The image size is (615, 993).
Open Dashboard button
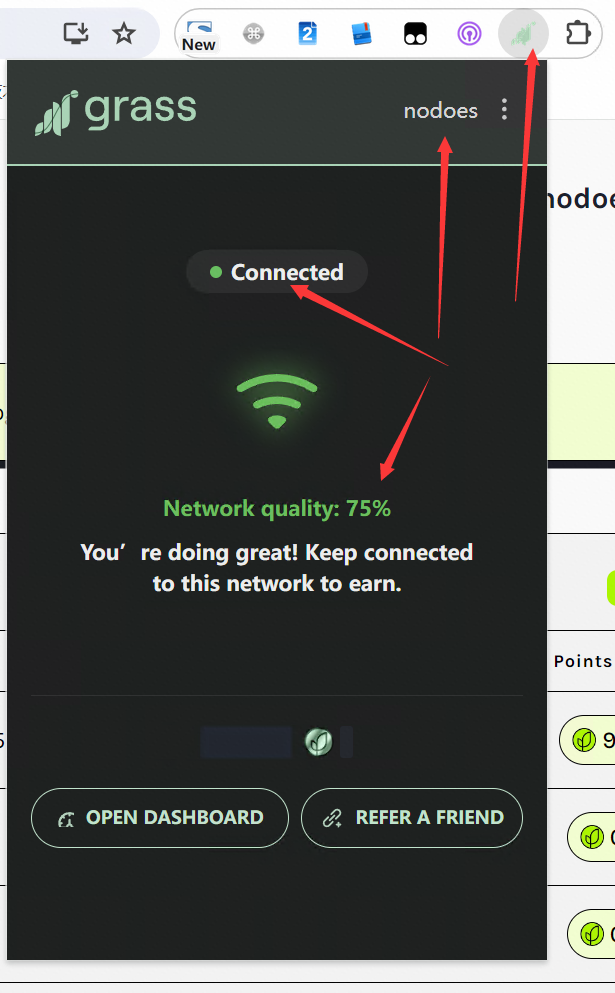(x=160, y=818)
